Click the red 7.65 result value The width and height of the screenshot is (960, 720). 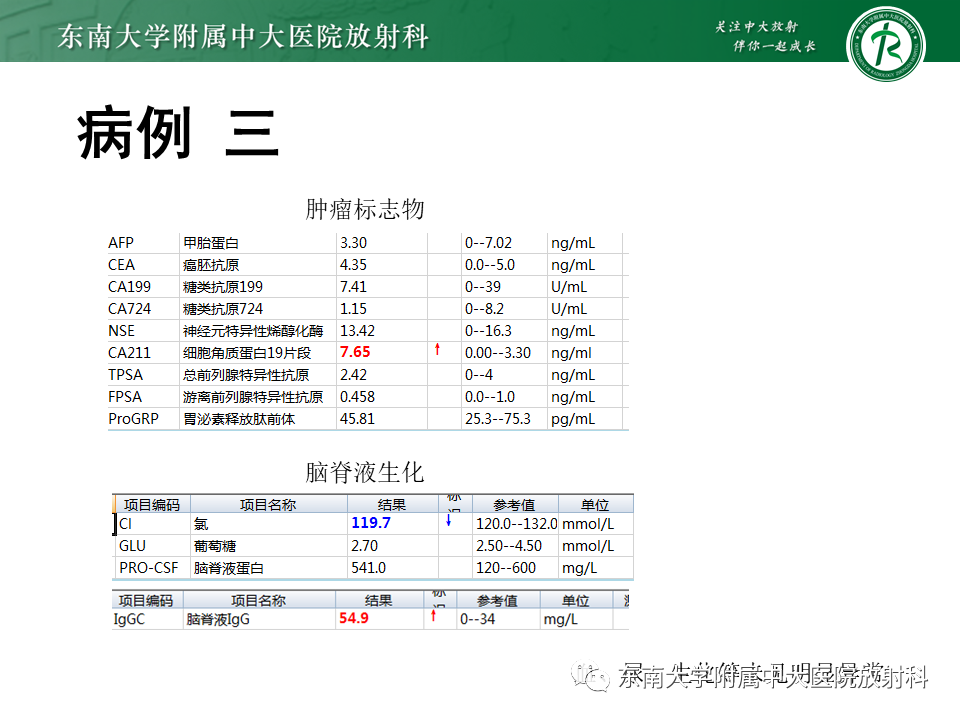tap(355, 352)
